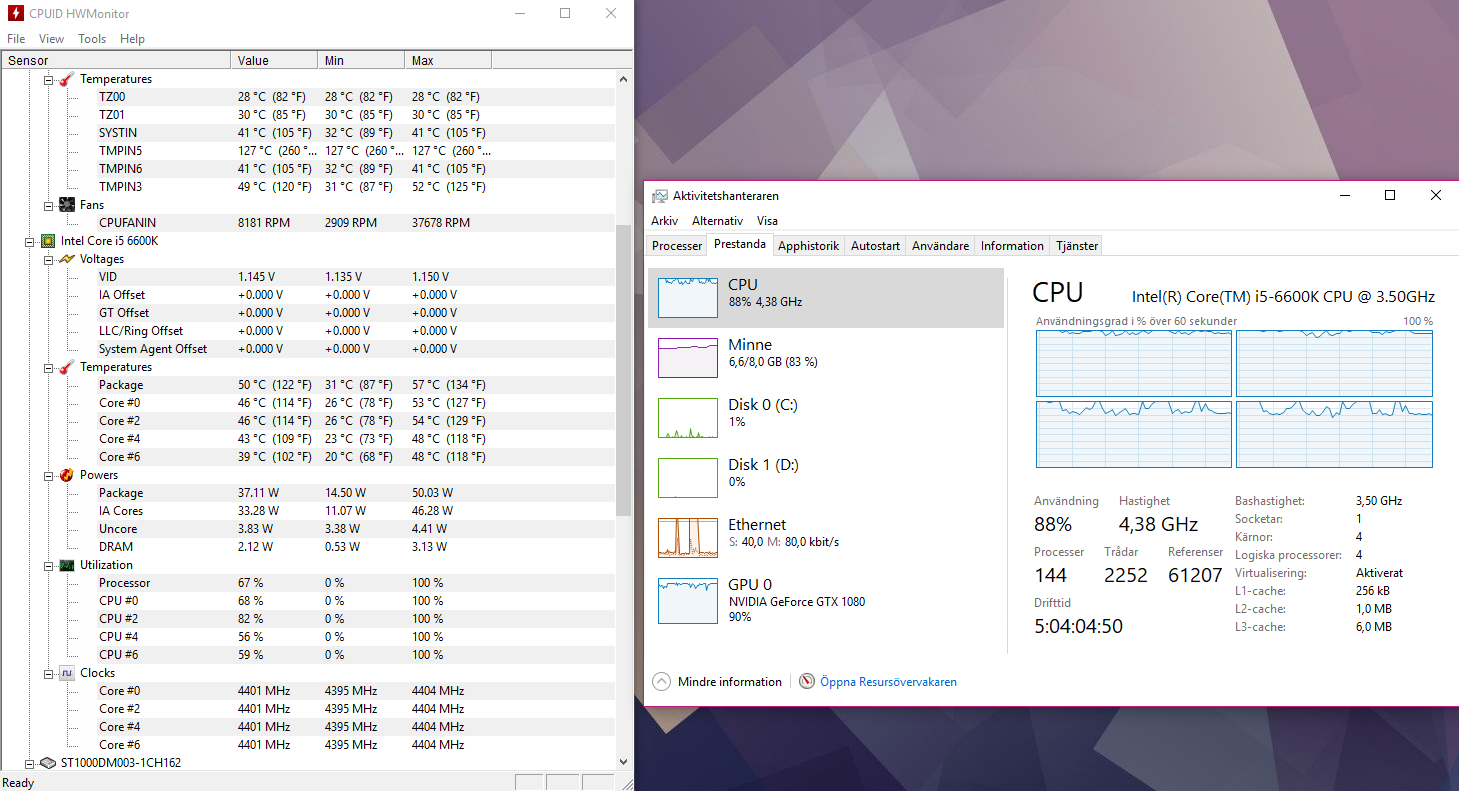Click the fan icon beside Fans
1459x791 pixels.
[x=67, y=205]
